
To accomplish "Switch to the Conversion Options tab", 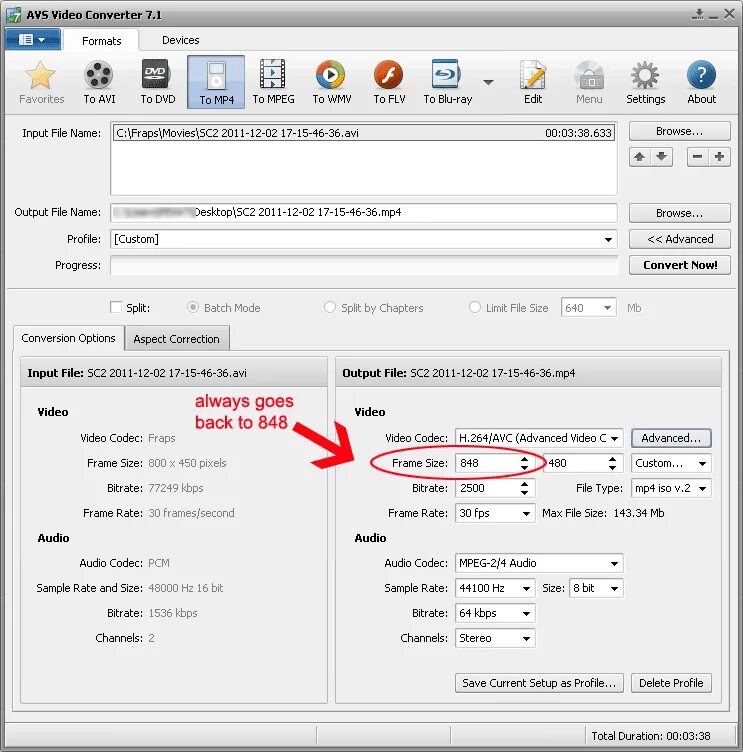I will tap(69, 338).
